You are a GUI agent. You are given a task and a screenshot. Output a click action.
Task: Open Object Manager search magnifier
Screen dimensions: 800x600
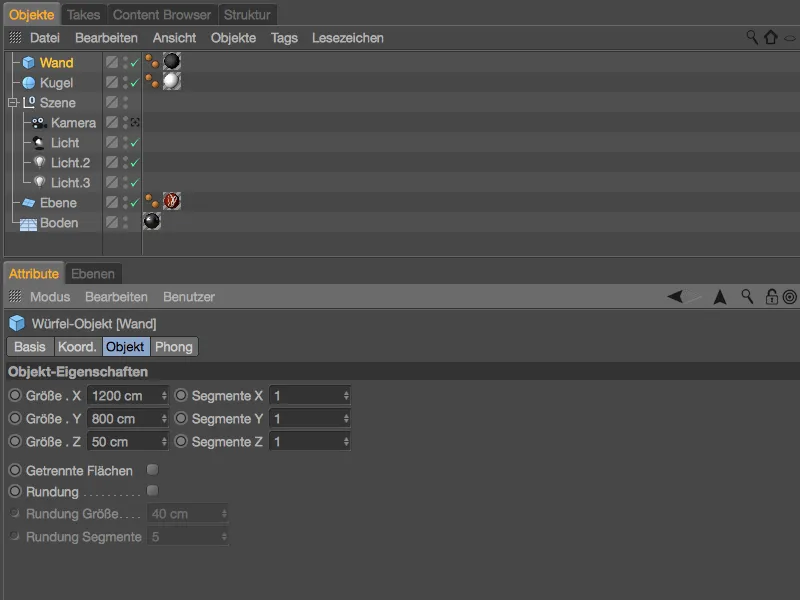pos(752,37)
